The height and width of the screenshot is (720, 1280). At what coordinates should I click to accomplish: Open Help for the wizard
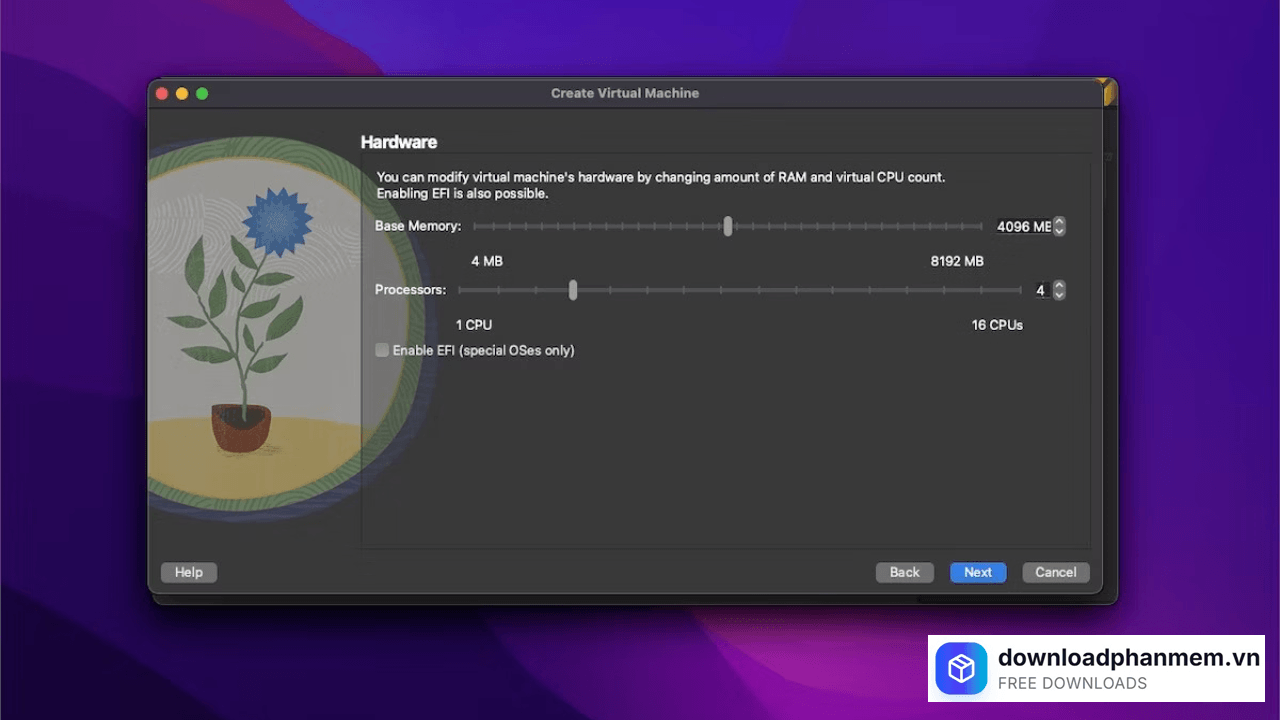click(x=189, y=573)
